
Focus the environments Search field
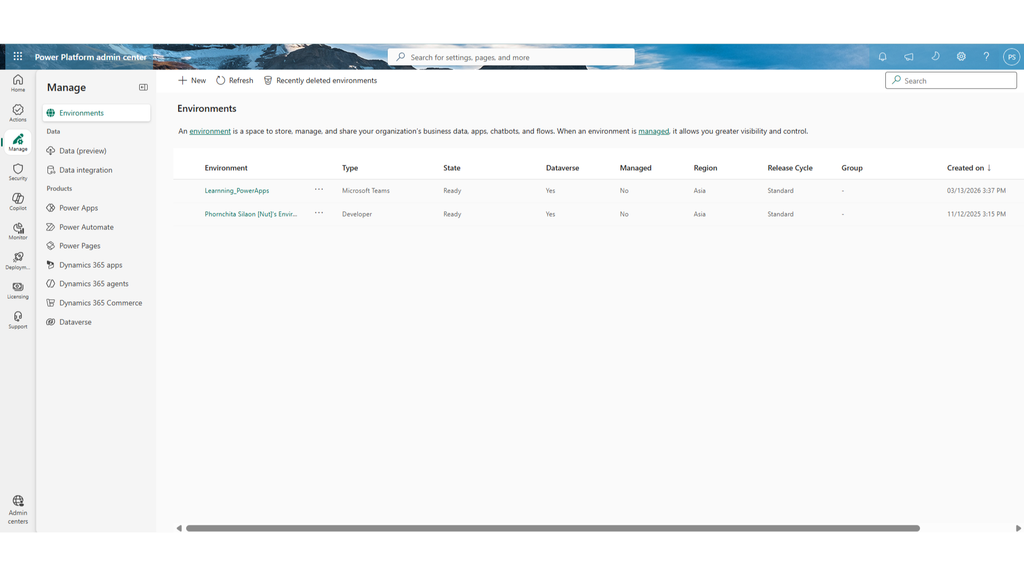pos(951,80)
